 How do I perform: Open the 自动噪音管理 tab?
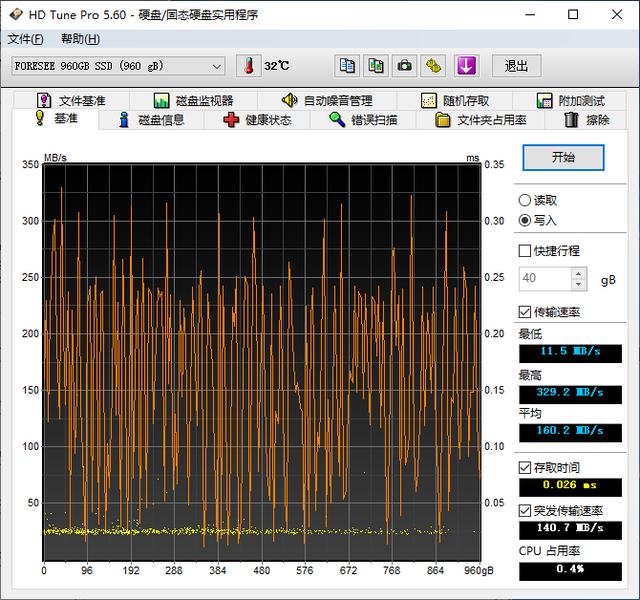pos(327,100)
